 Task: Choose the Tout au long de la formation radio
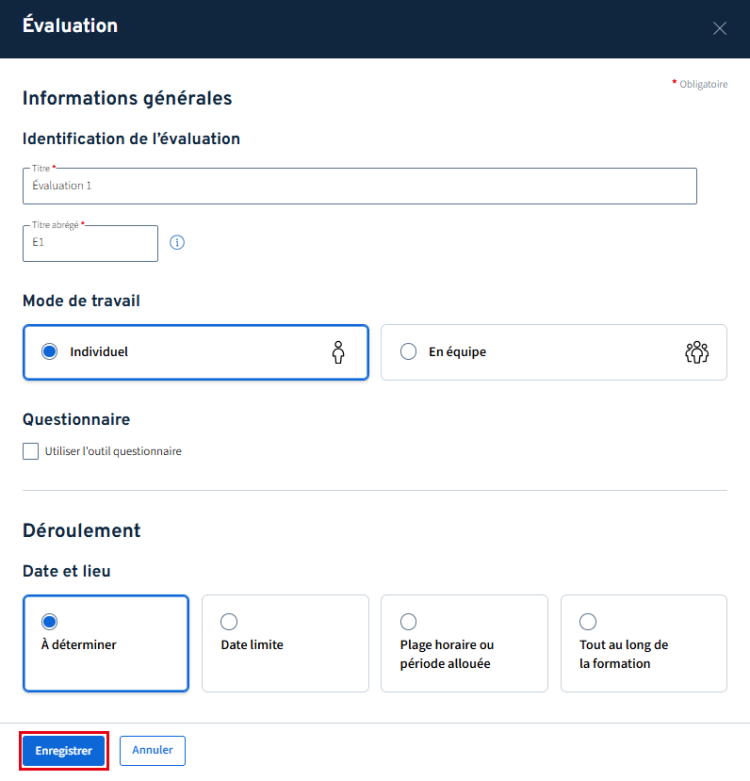[x=588, y=622]
